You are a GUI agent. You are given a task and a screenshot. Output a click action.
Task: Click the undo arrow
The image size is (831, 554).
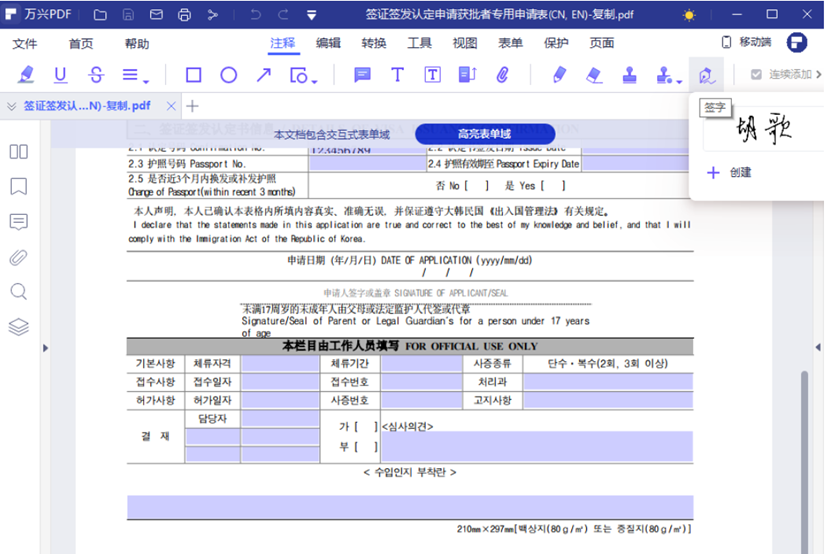[x=255, y=15]
